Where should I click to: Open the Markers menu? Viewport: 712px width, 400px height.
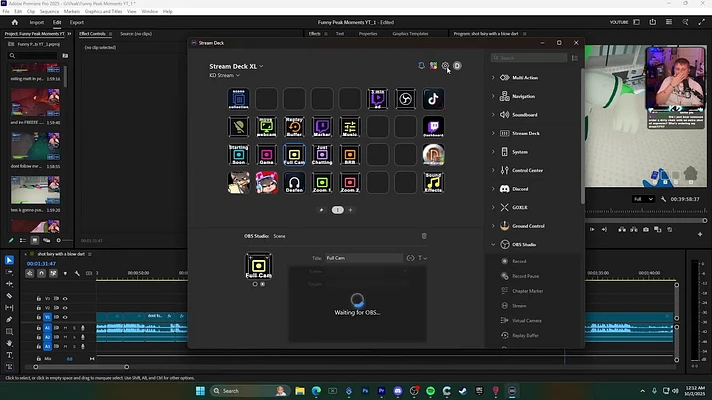coord(72,11)
